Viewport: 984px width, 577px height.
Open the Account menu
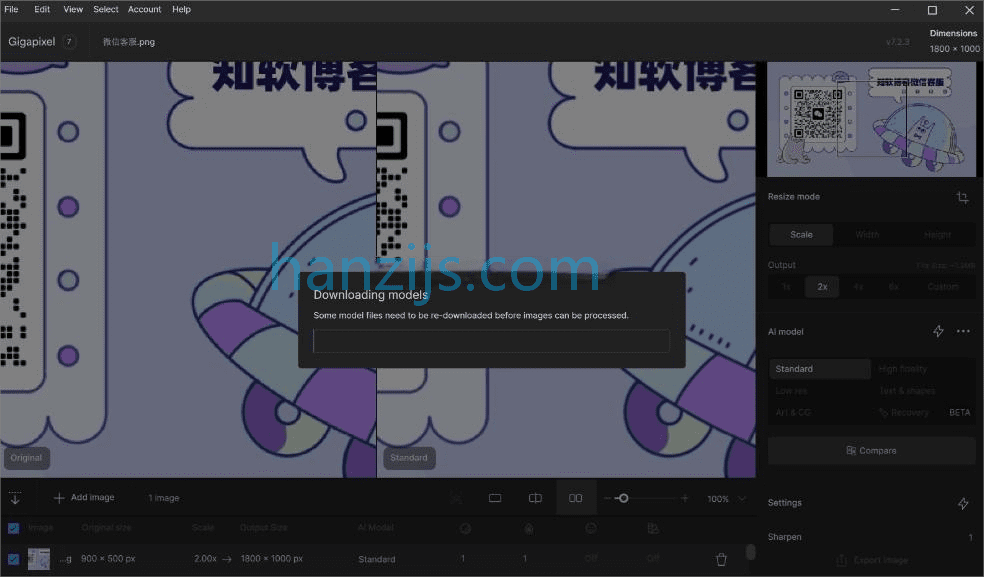click(x=144, y=9)
